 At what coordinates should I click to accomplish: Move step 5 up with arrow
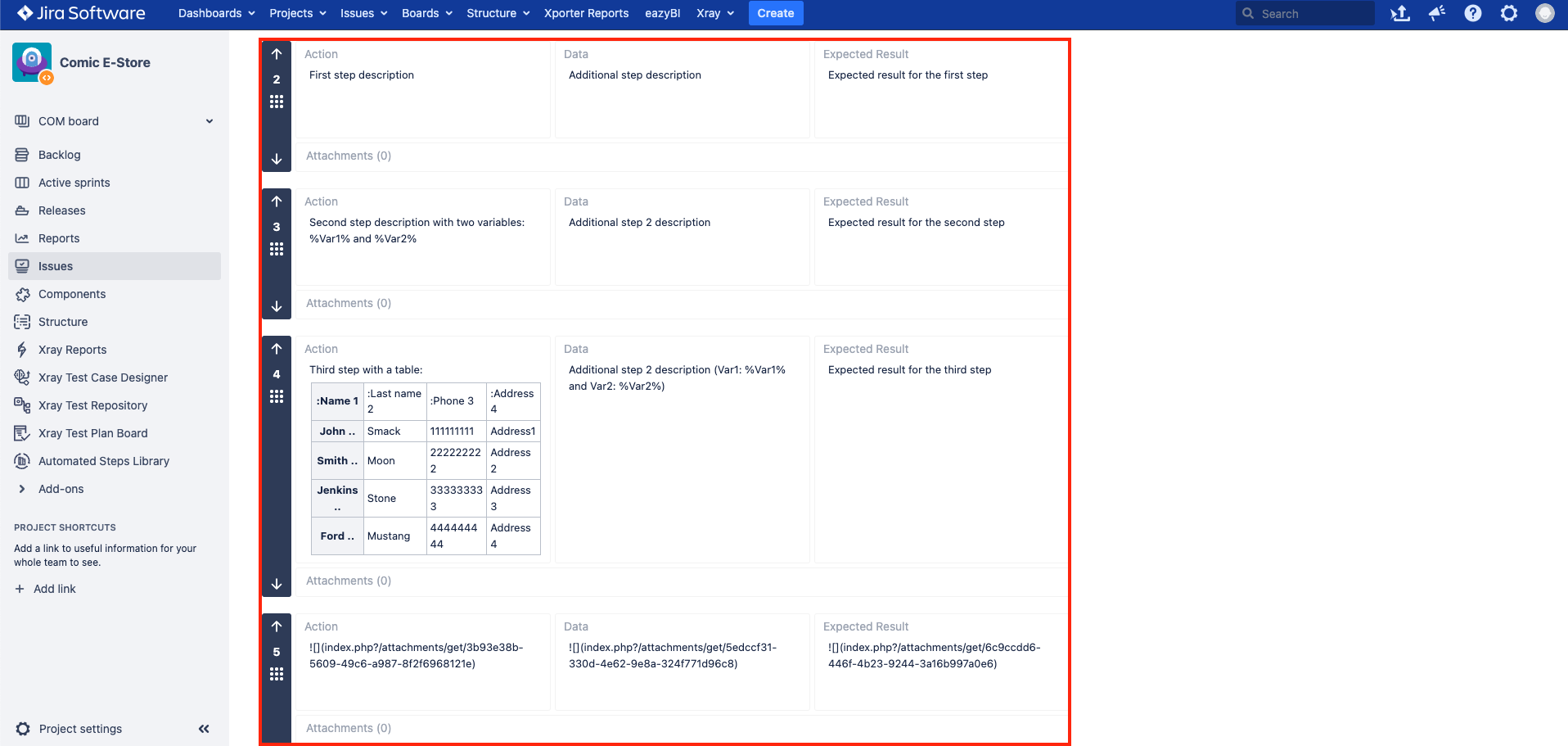[277, 626]
